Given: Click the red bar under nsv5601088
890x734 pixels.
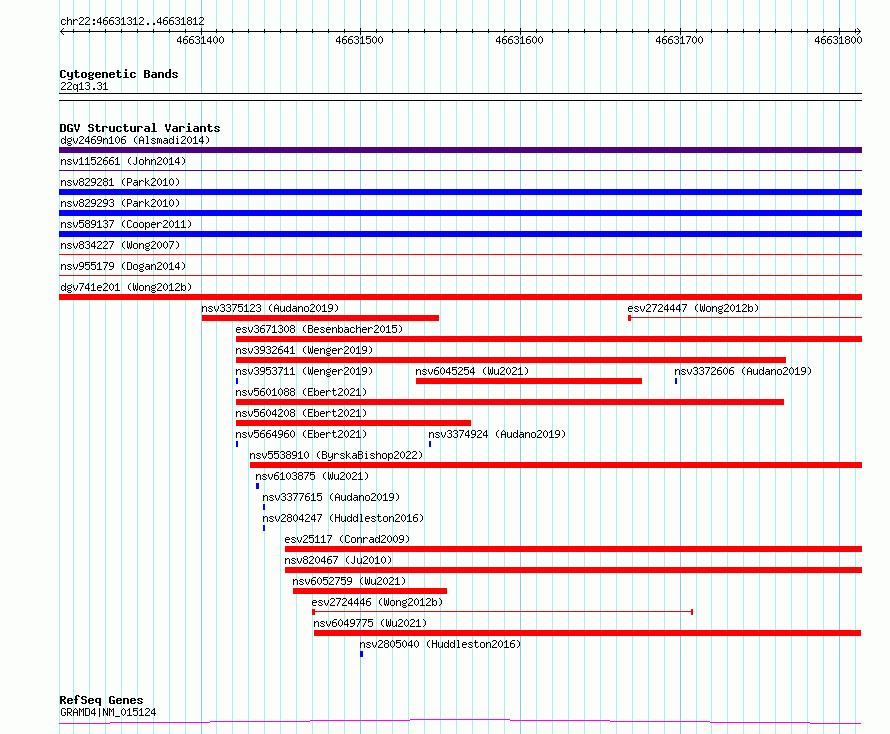Looking at the screenshot, I should click(510, 402).
